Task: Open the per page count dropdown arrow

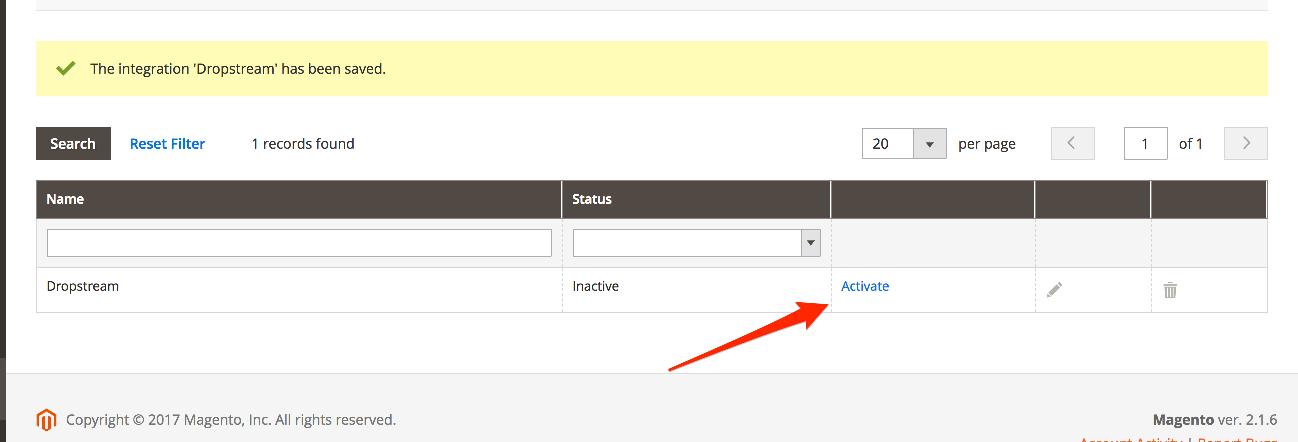Action: pos(929,144)
